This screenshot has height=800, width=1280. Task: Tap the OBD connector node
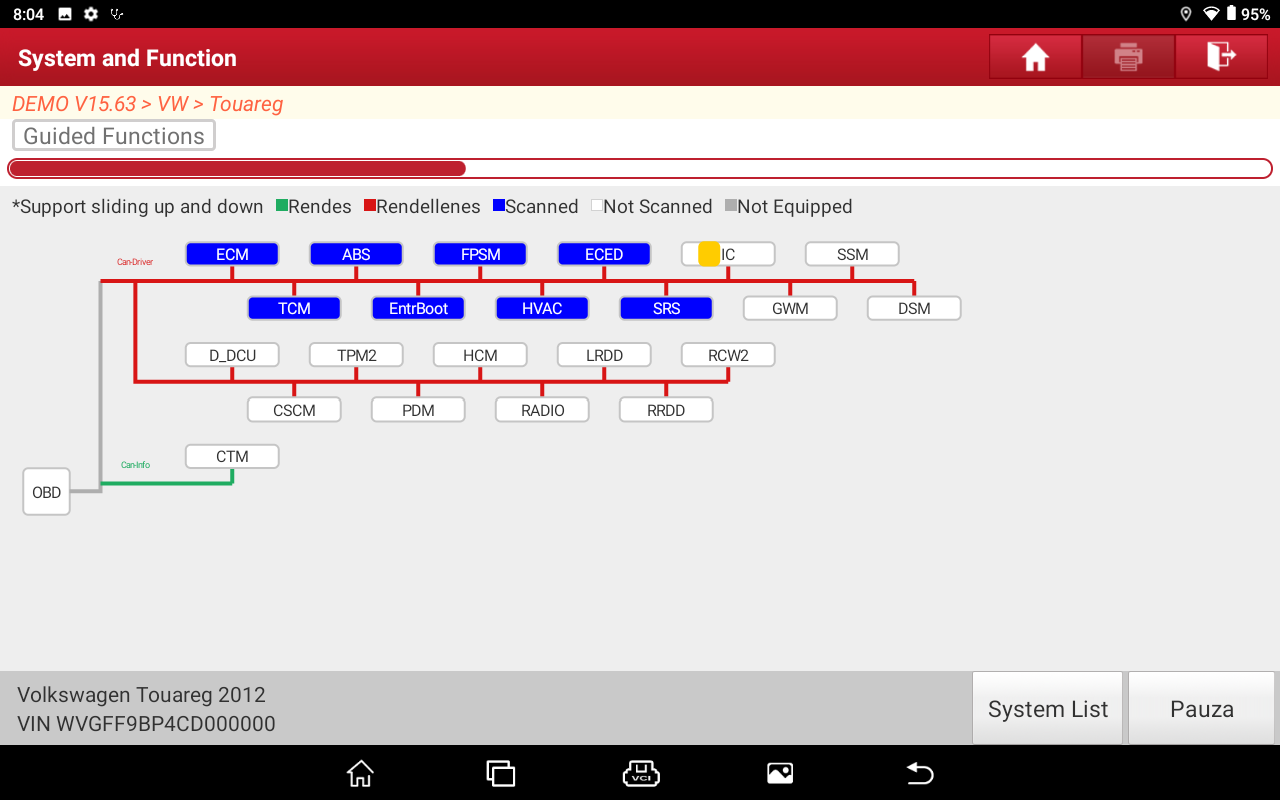coord(46,492)
